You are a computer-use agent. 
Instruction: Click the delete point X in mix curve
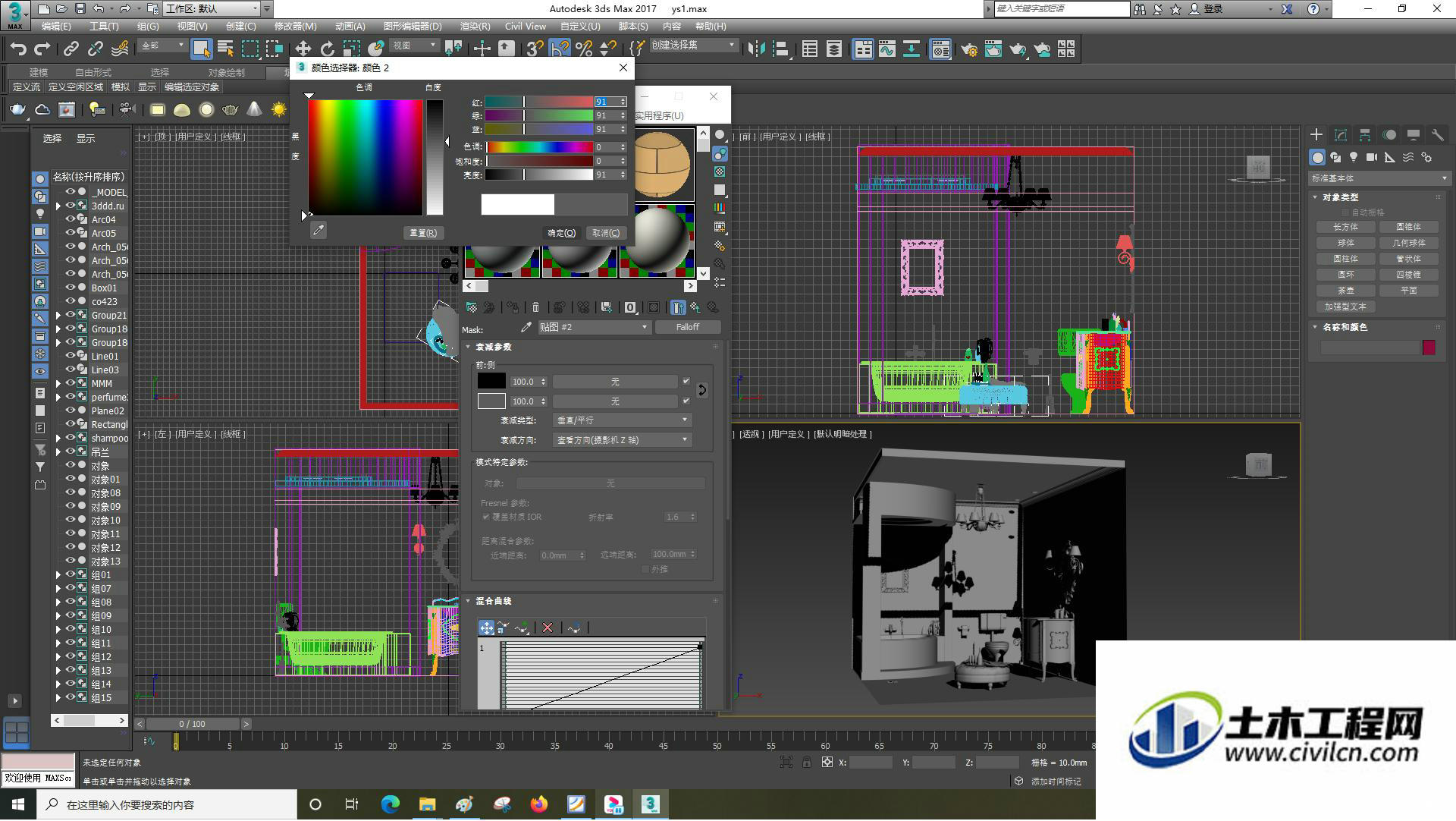coord(548,628)
